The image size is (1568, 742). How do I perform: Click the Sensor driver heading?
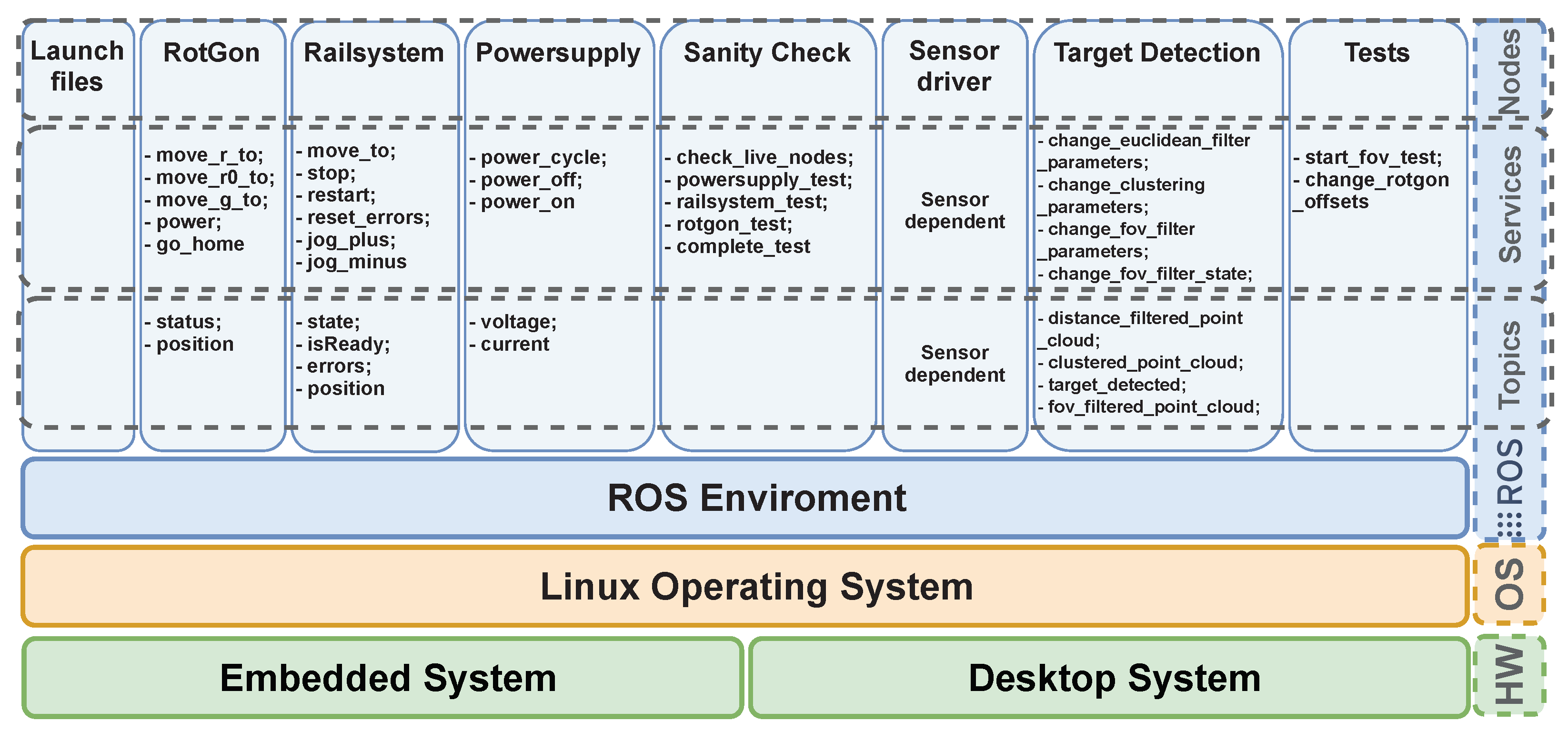tap(954, 66)
